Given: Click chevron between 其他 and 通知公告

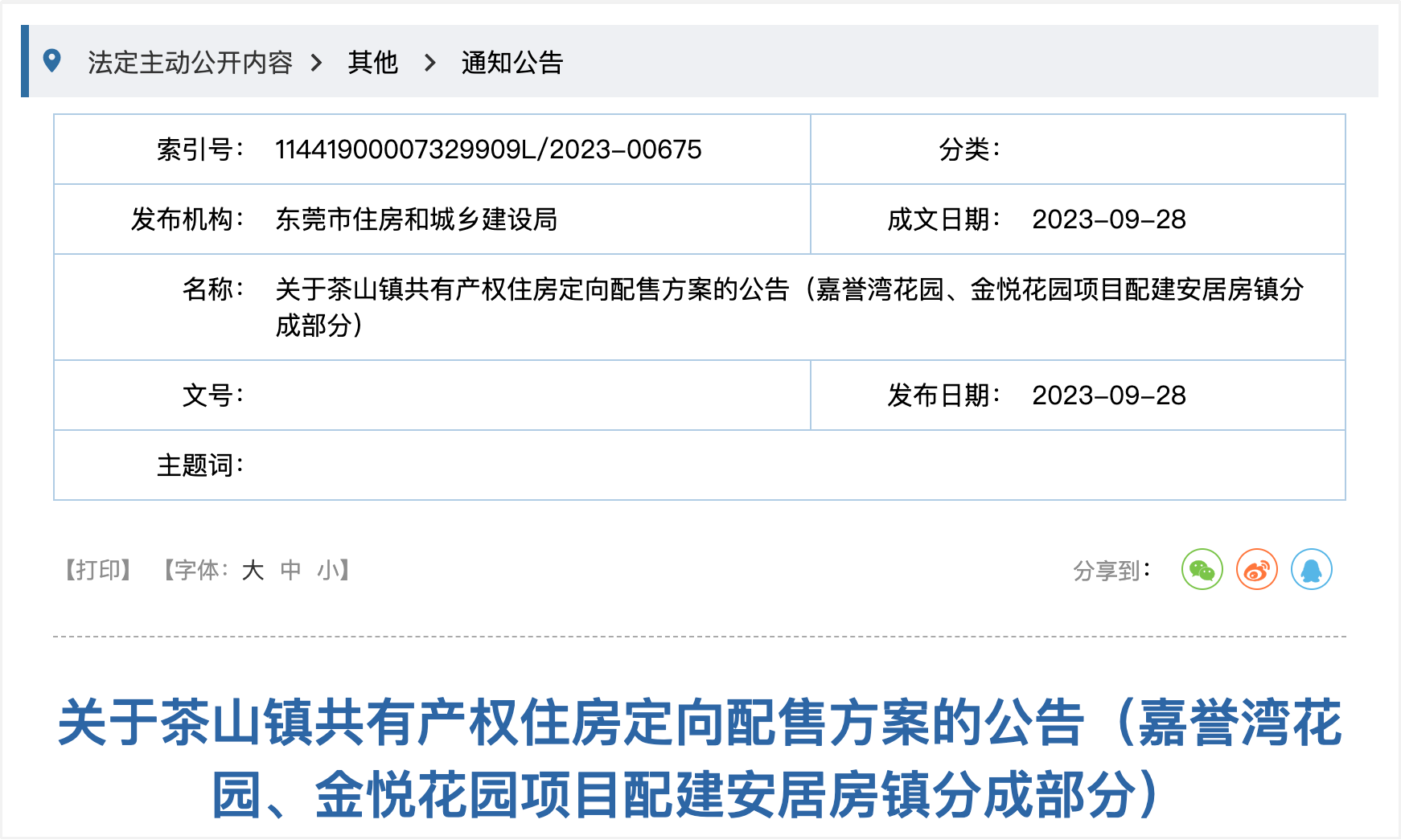Looking at the screenshot, I should [x=430, y=62].
